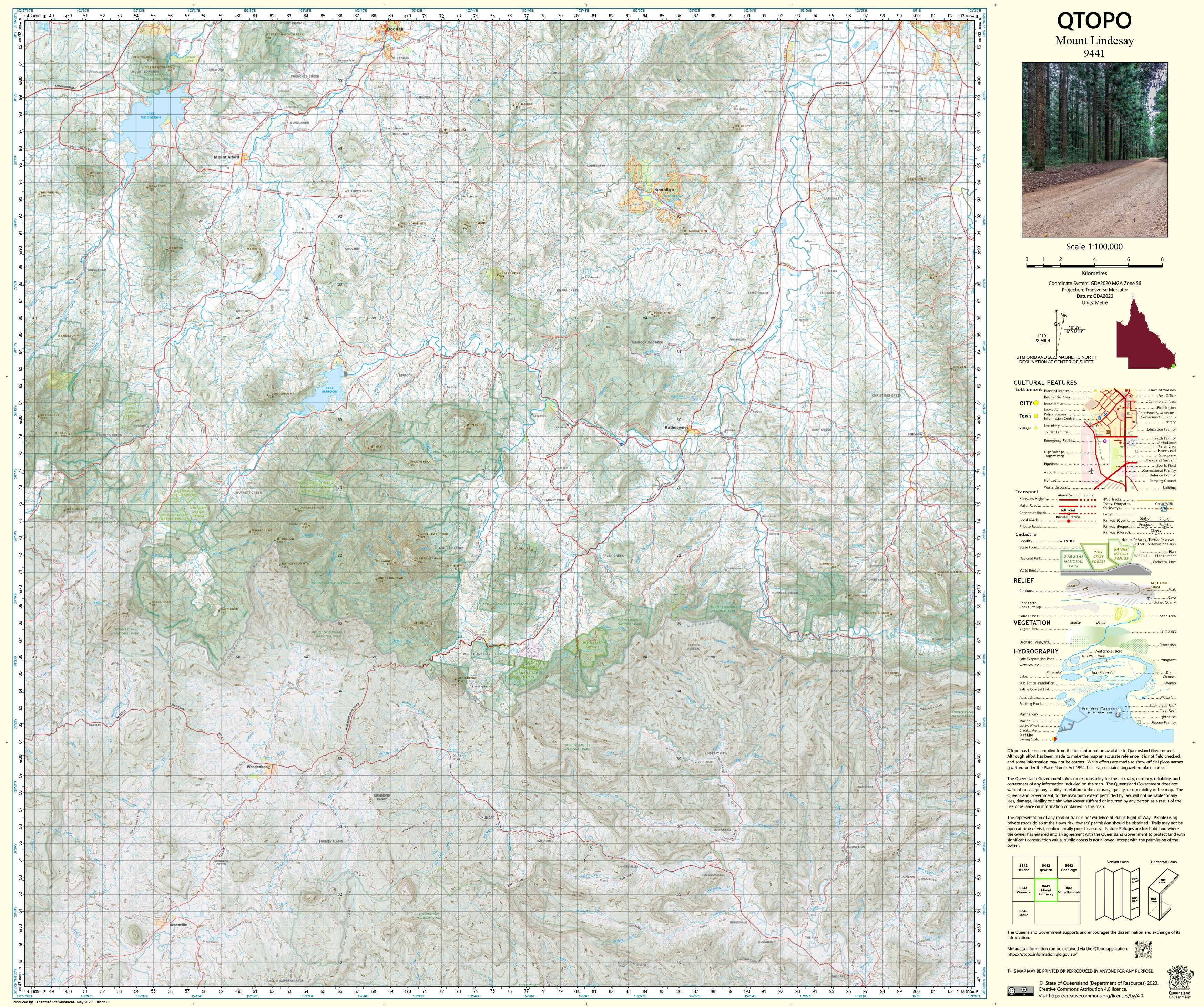The height and width of the screenshot is (1007, 1204).
Task: Select the 9442 Ipswich adjoining sheet cell
Action: click(1046, 868)
